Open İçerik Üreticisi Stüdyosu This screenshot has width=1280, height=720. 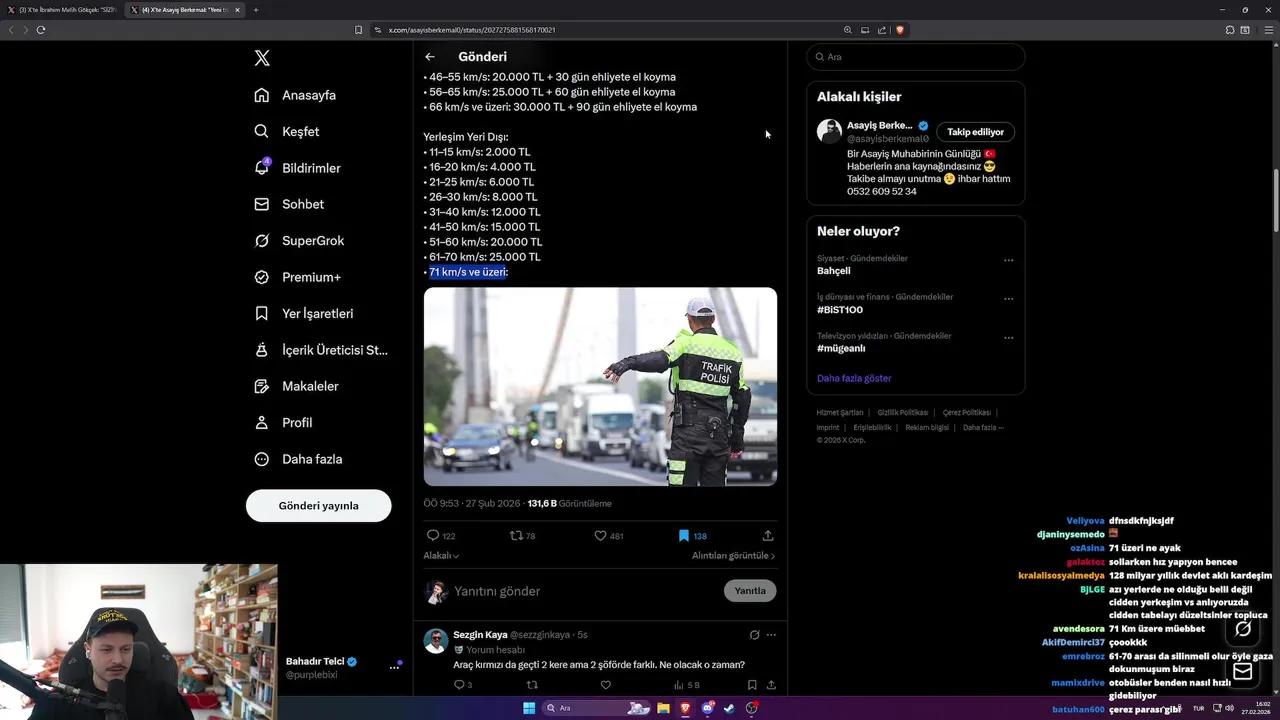(x=321, y=350)
